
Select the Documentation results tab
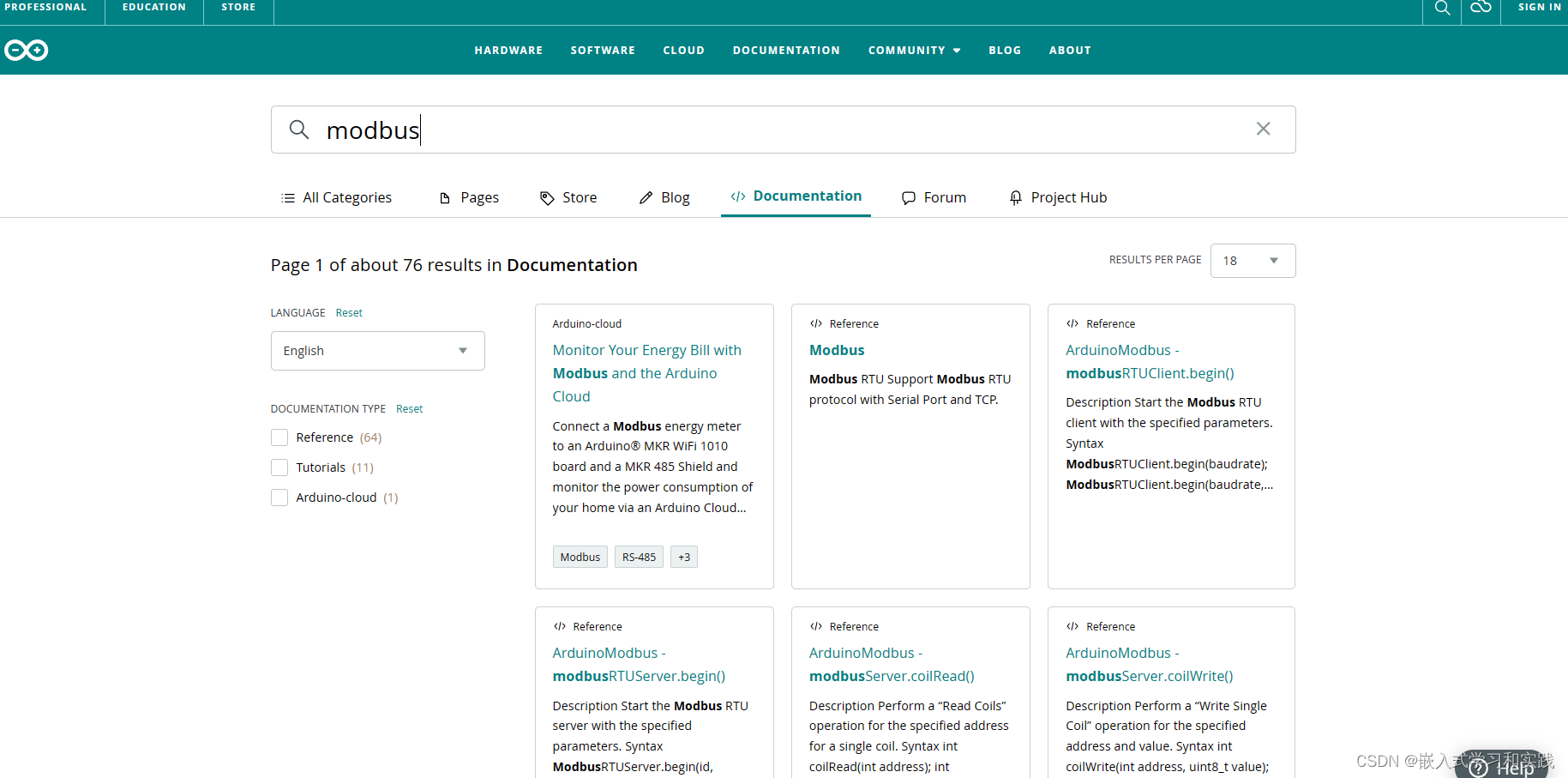click(x=796, y=196)
